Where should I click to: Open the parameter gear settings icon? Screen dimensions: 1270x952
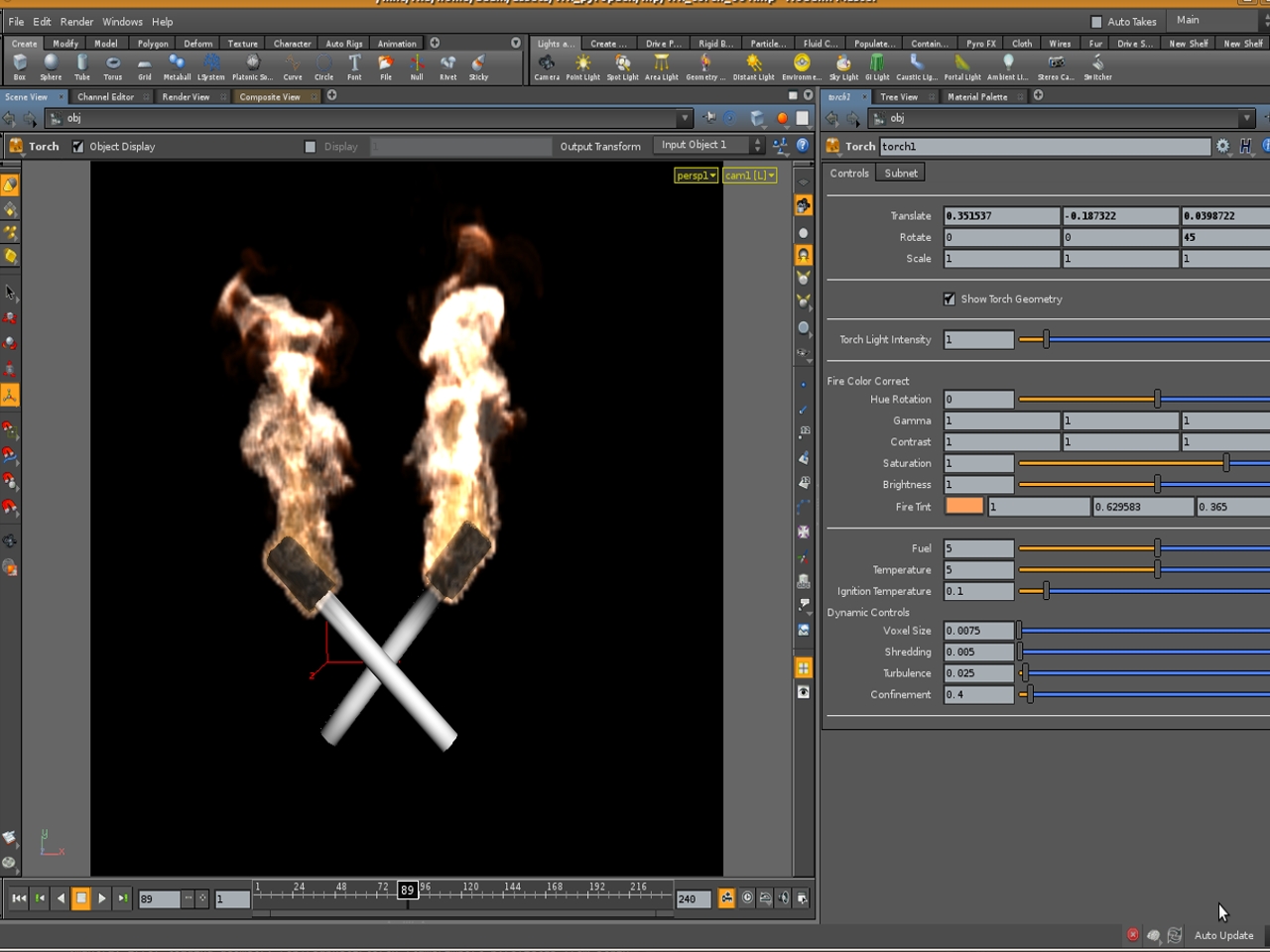pyautogui.click(x=1222, y=146)
